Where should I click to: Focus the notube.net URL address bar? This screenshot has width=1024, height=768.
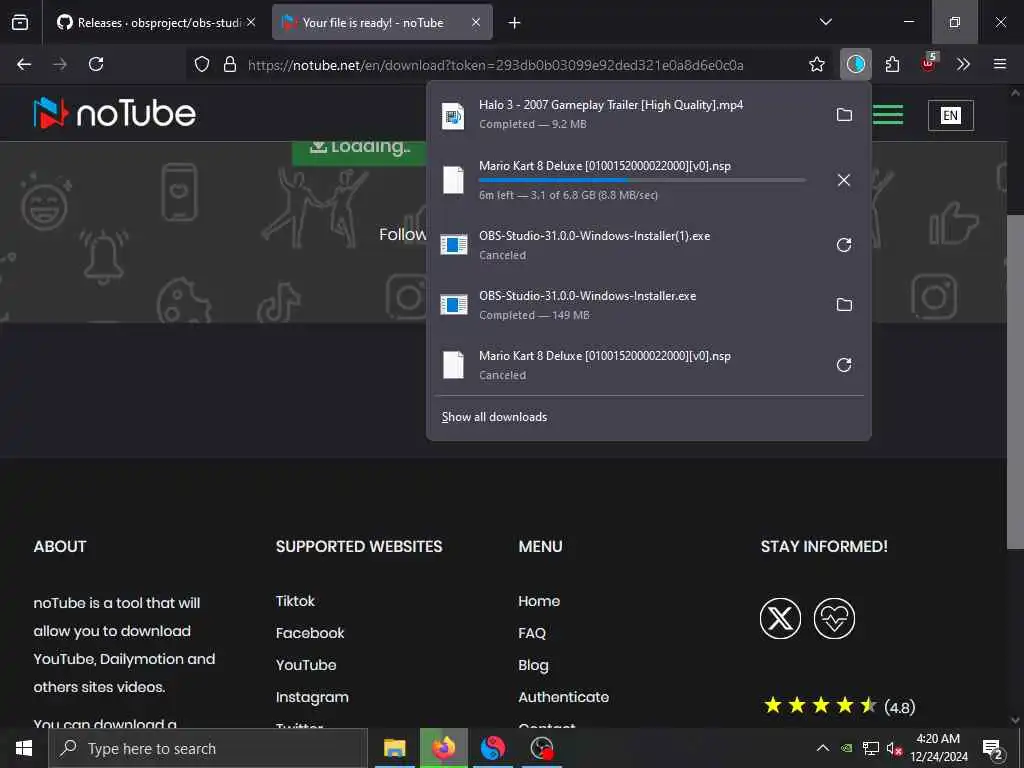pos(495,65)
